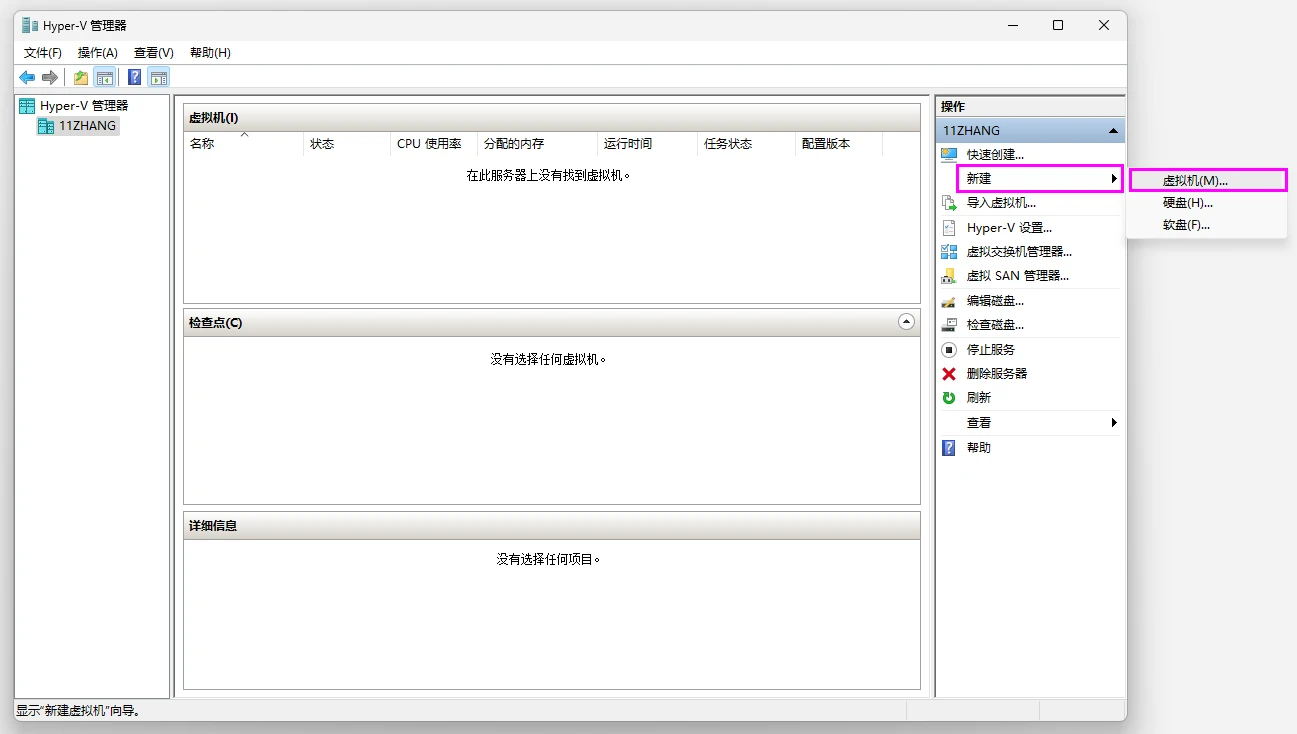Click the 虚拟机(I) panel heading
Viewport: 1297px width, 734px height.
tap(213, 118)
